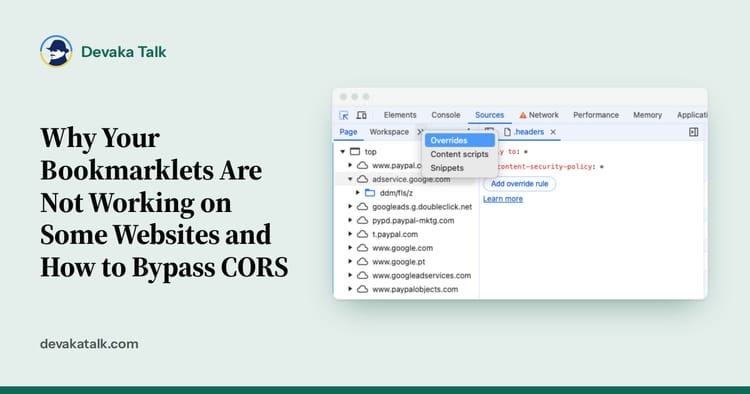This screenshot has width=750, height=394.
Task: Expand the www.google.pt arrow
Action: click(350, 262)
